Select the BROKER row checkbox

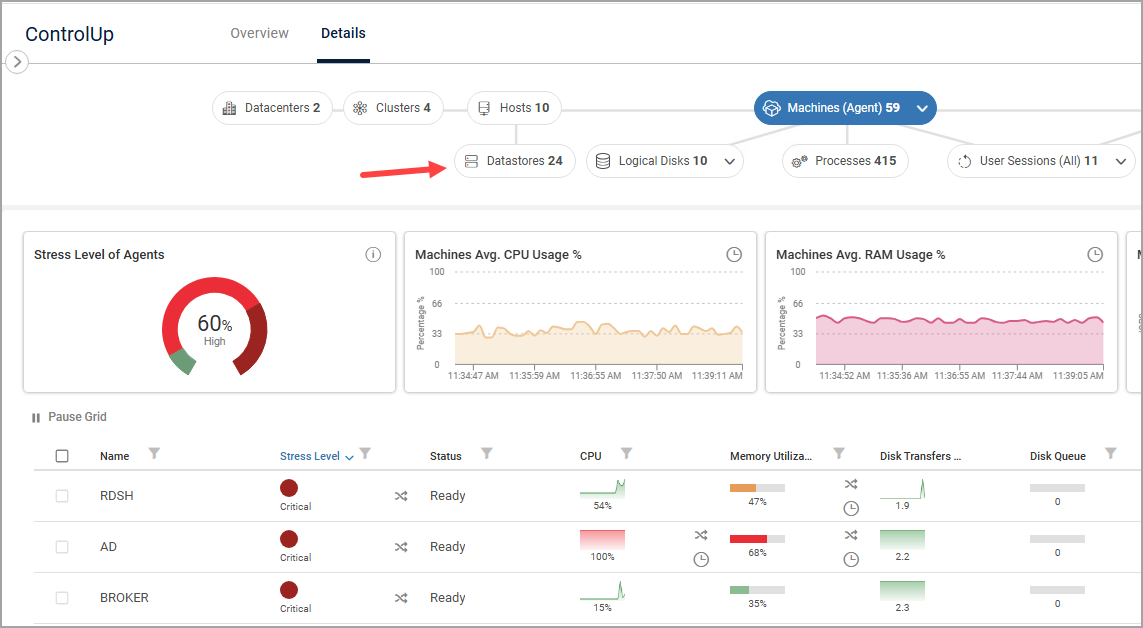point(62,598)
